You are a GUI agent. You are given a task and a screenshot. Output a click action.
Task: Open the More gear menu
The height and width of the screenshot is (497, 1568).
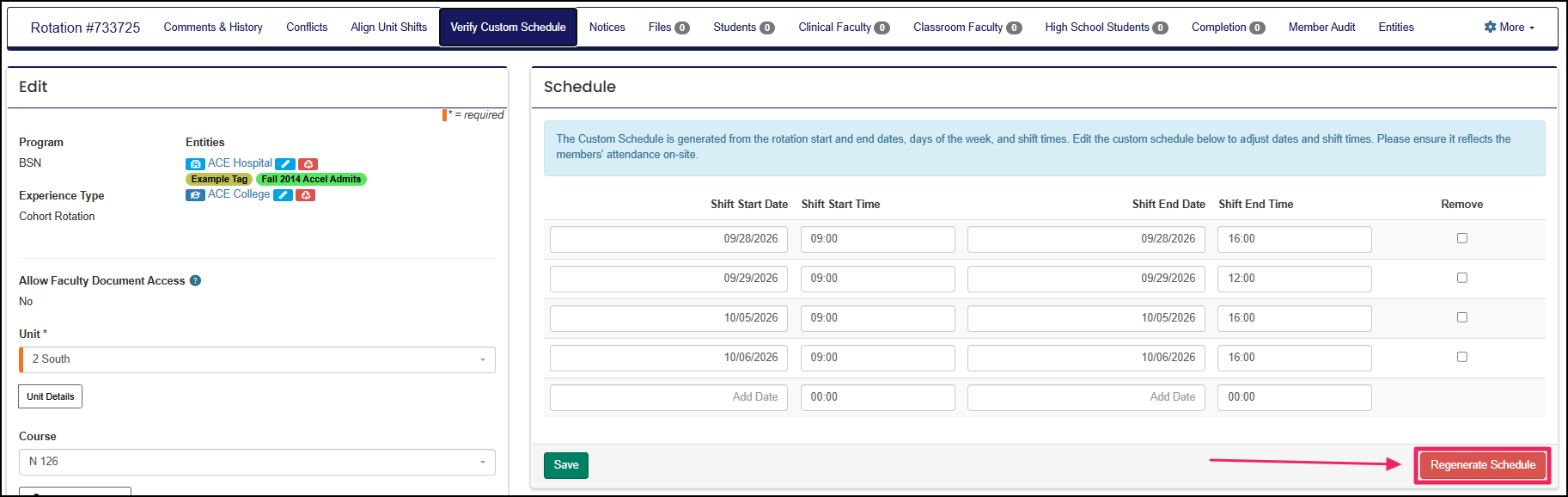tap(1509, 28)
